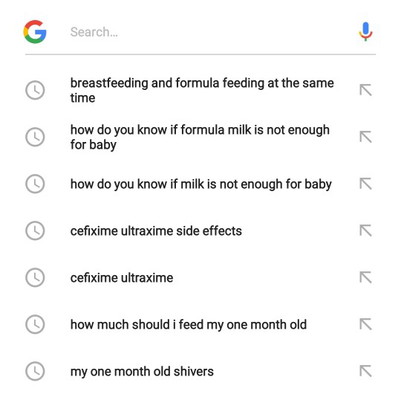Insert 'how much should i feed' suggestion arrow
401x400 pixels.
tap(366, 324)
